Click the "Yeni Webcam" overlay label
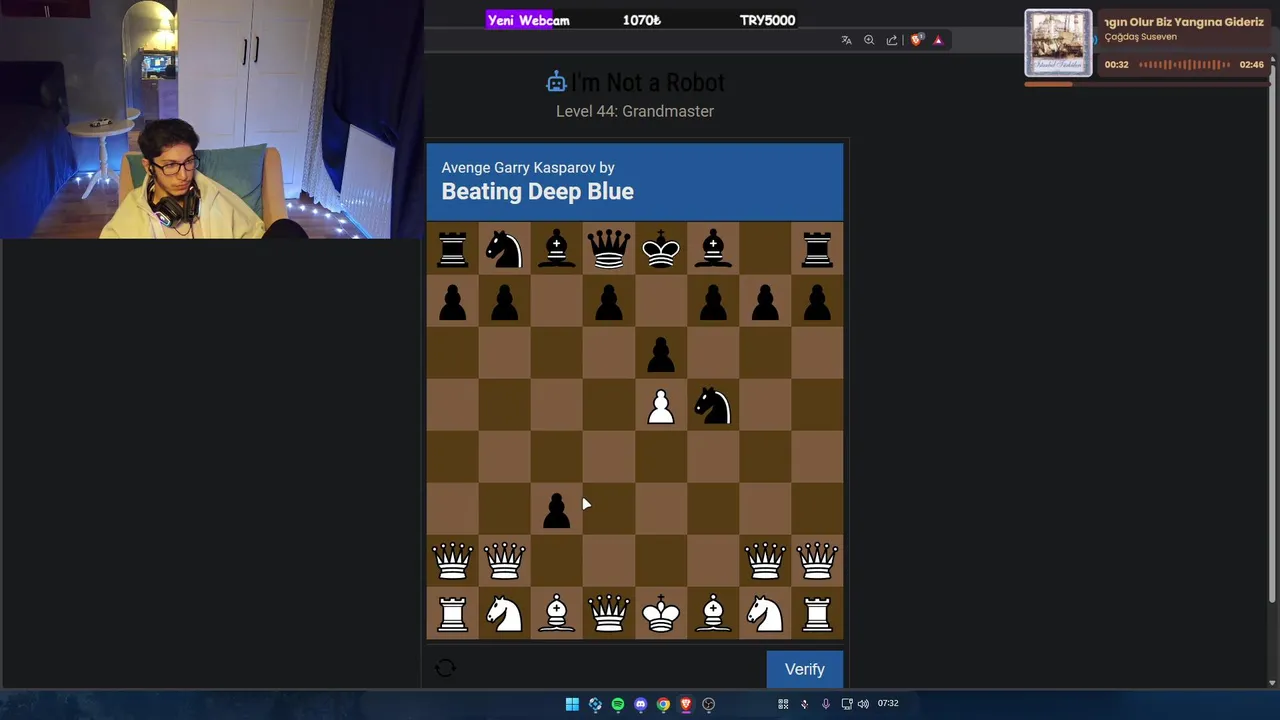 coord(528,20)
